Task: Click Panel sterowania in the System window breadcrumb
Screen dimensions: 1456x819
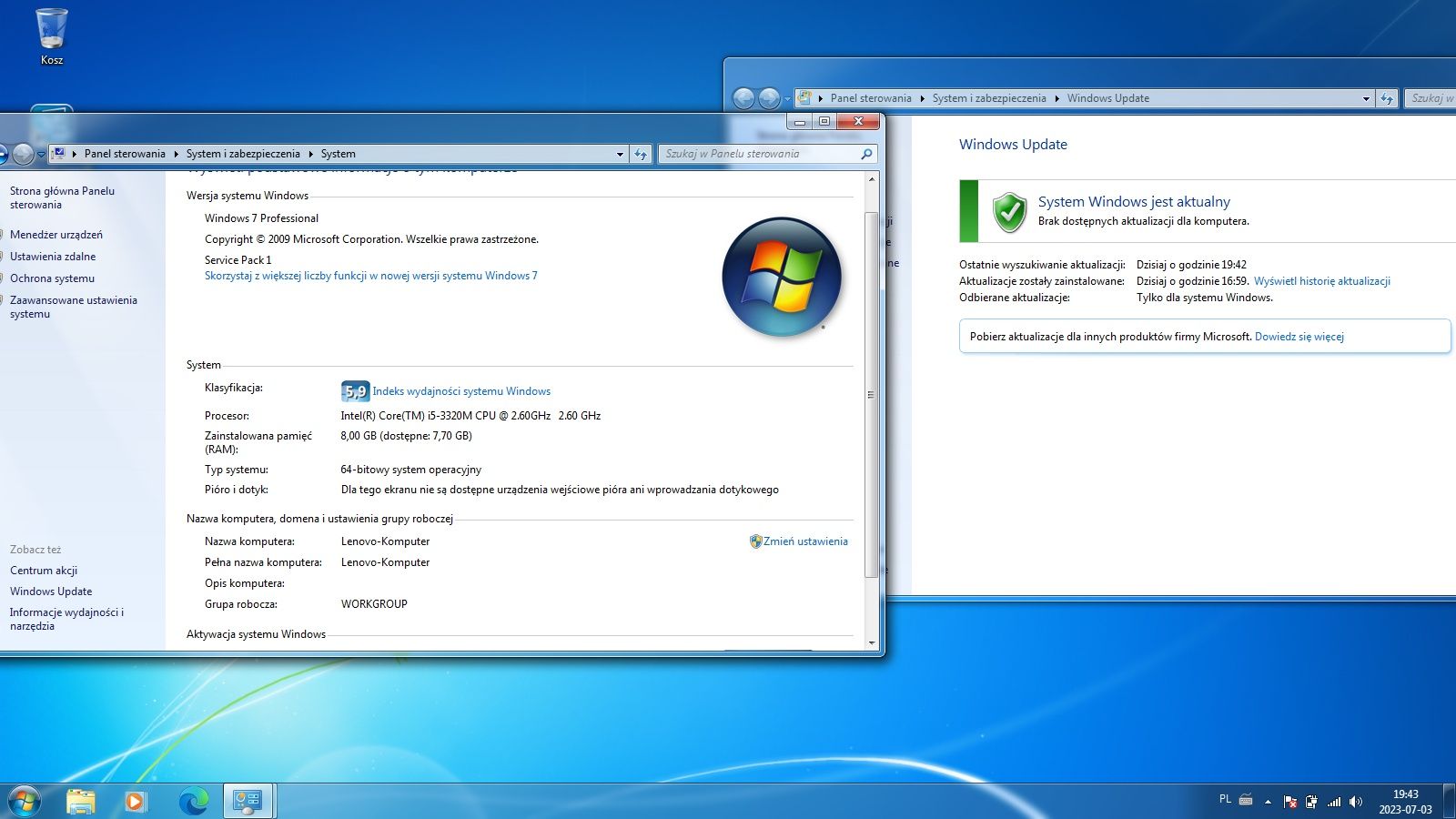Action: [x=125, y=154]
